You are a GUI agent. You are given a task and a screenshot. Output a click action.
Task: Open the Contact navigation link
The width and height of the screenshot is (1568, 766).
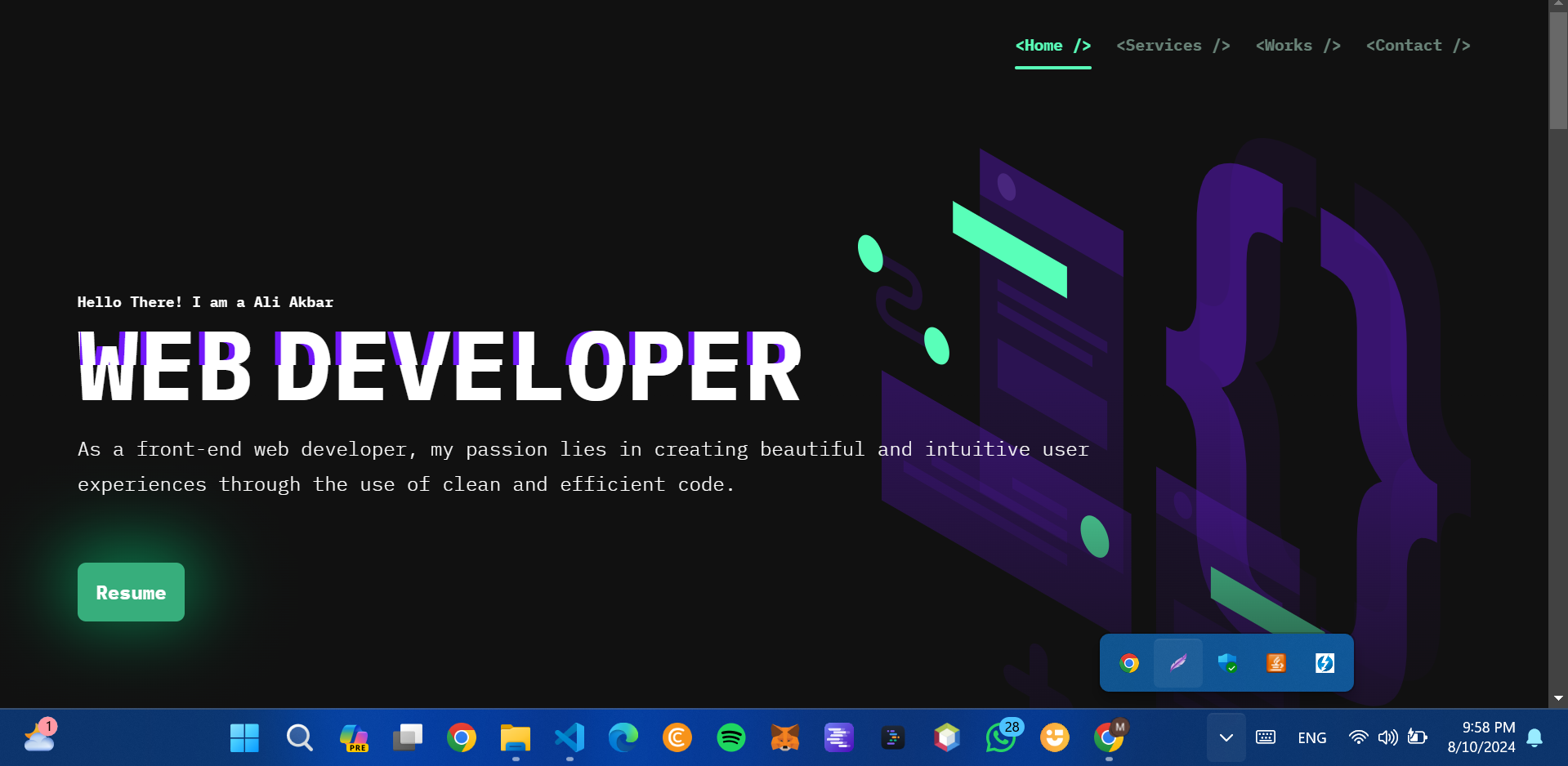pos(1418,46)
